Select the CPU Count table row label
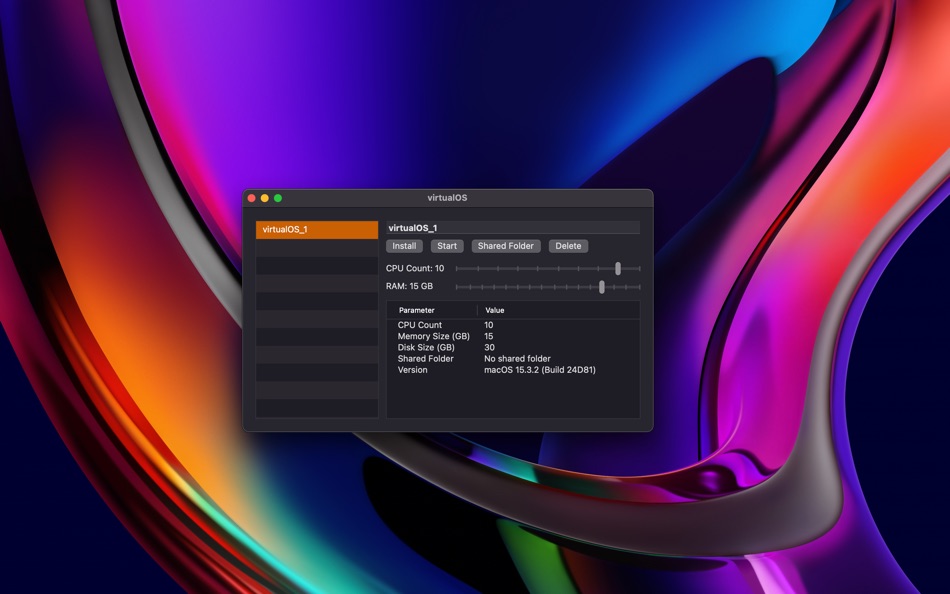 tap(420, 325)
